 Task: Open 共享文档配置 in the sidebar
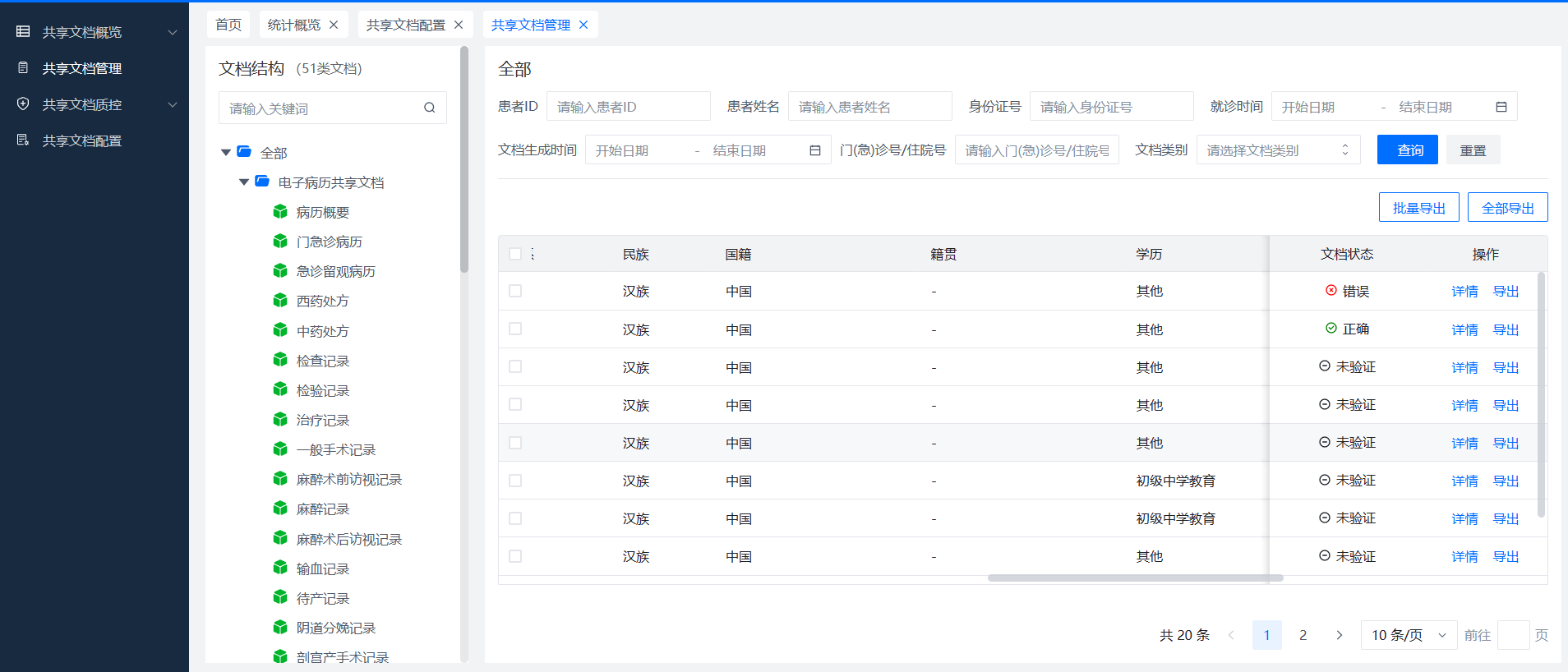pyautogui.click(x=95, y=140)
